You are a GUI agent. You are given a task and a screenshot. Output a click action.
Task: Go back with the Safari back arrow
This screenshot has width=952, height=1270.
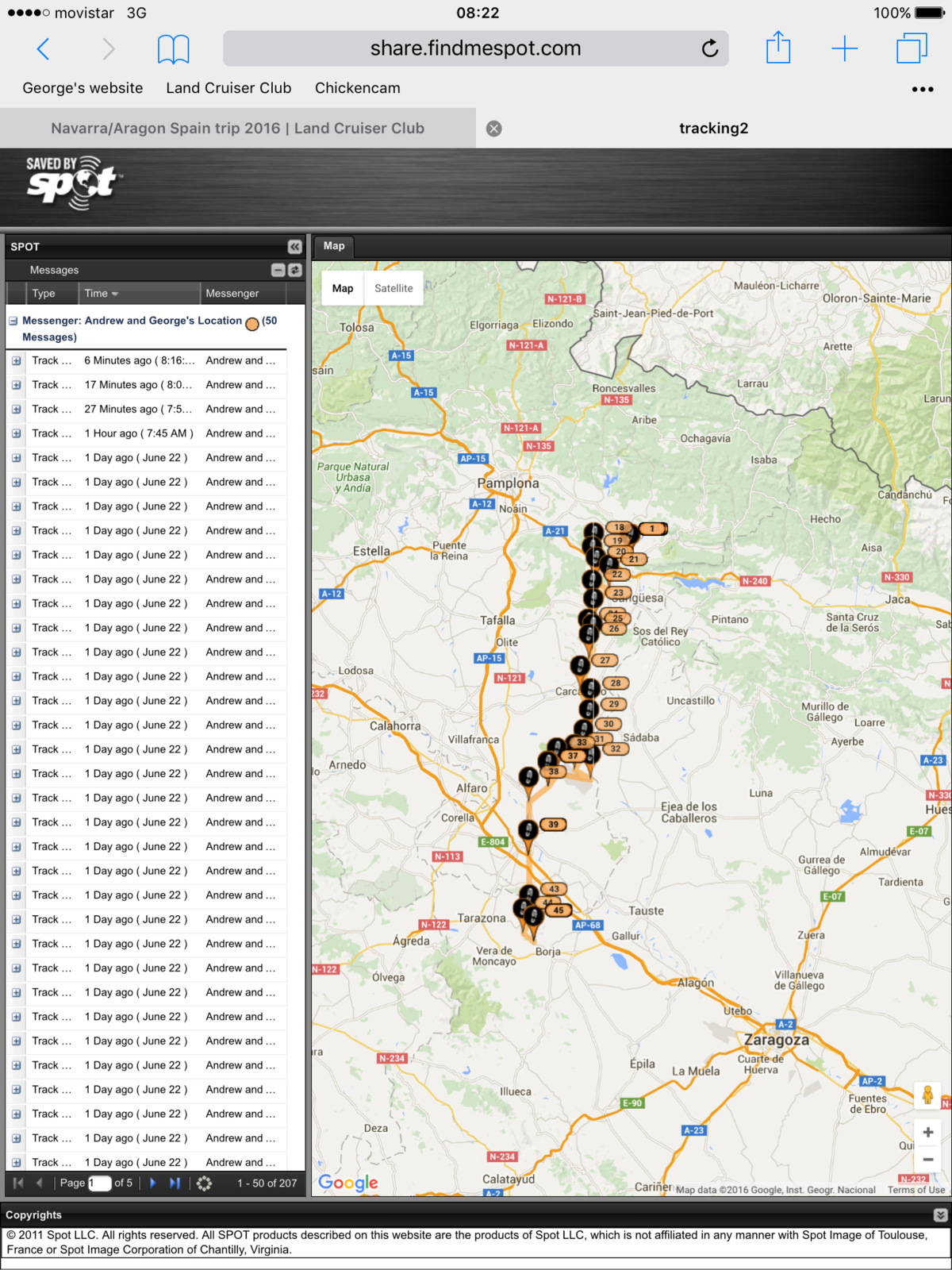pos(44,49)
